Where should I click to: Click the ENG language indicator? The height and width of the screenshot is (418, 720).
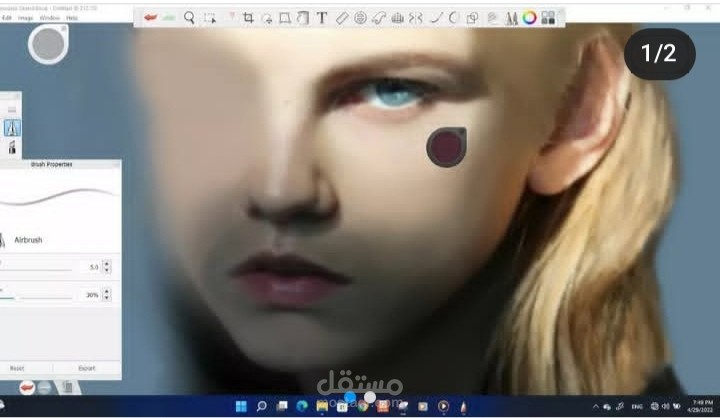pyautogui.click(x=637, y=407)
